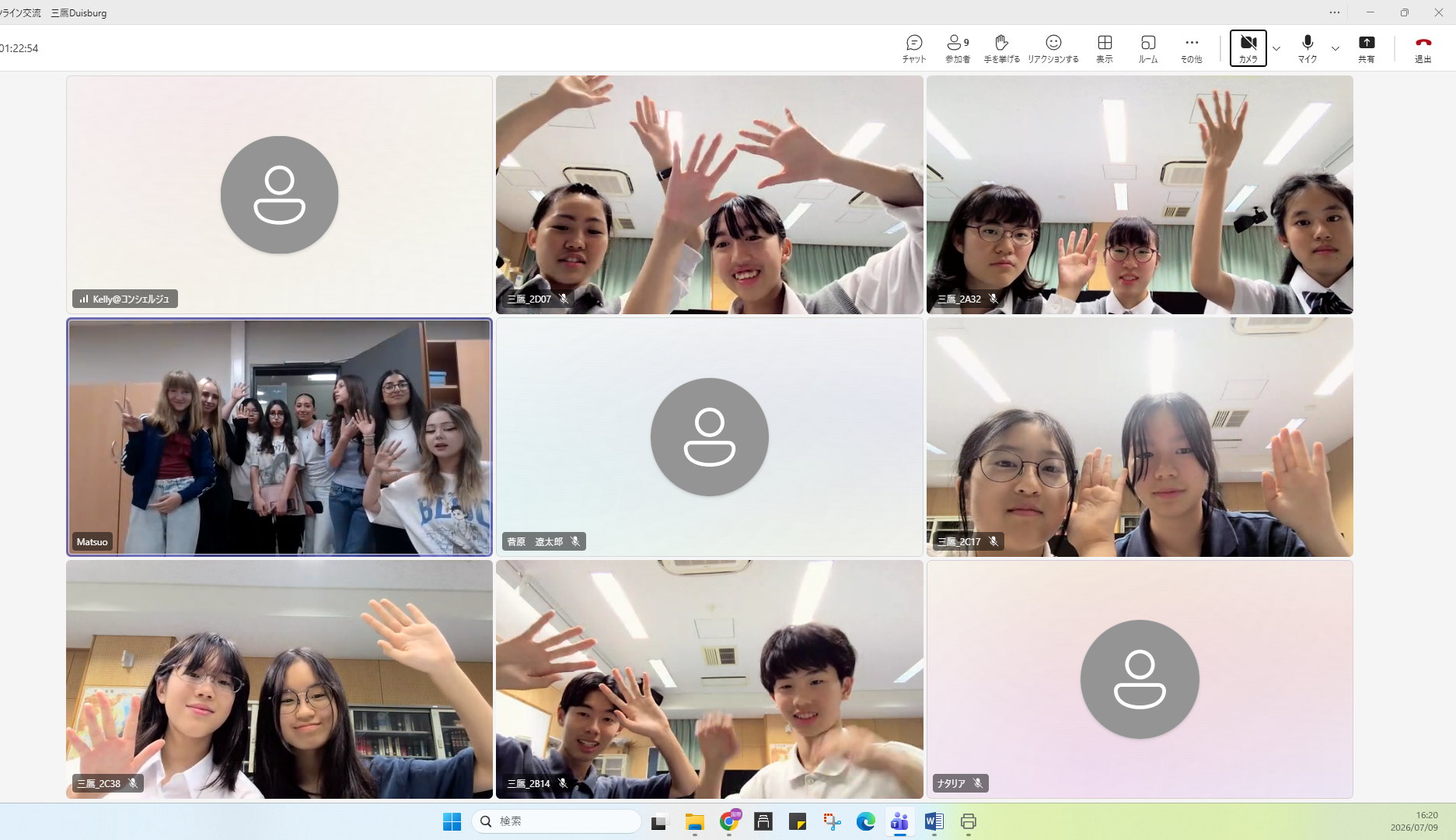The height and width of the screenshot is (840, 1456).
Task: Select the 三鷹_2D07 video tile
Action: pyautogui.click(x=710, y=194)
